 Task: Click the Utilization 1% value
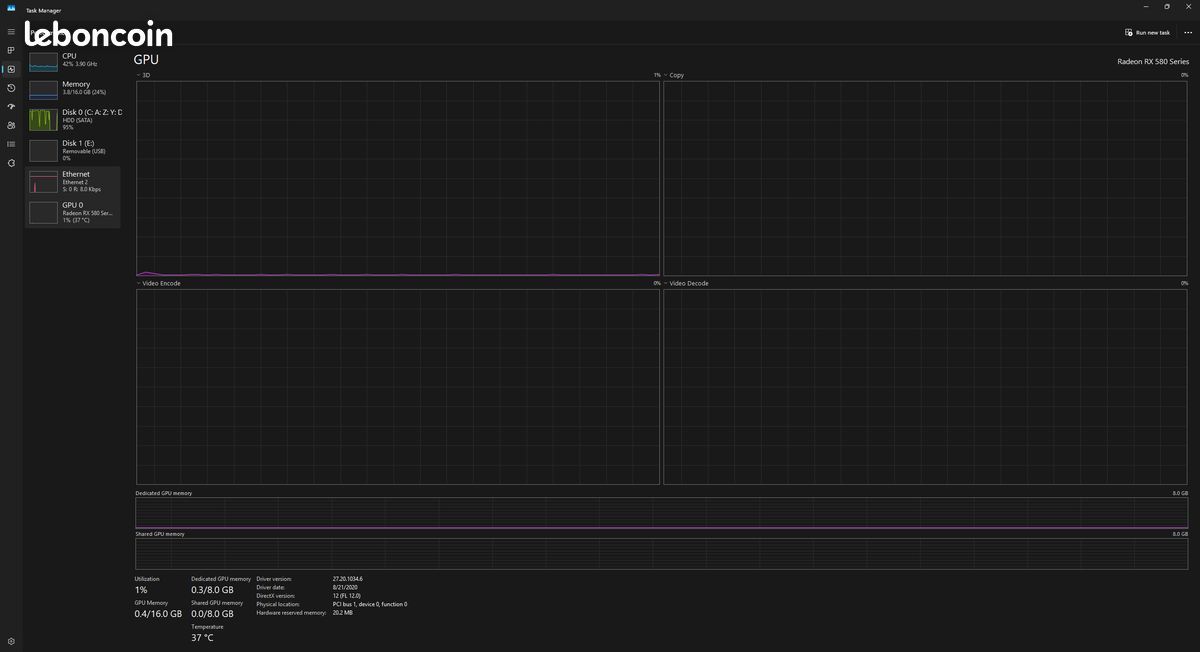click(x=141, y=590)
